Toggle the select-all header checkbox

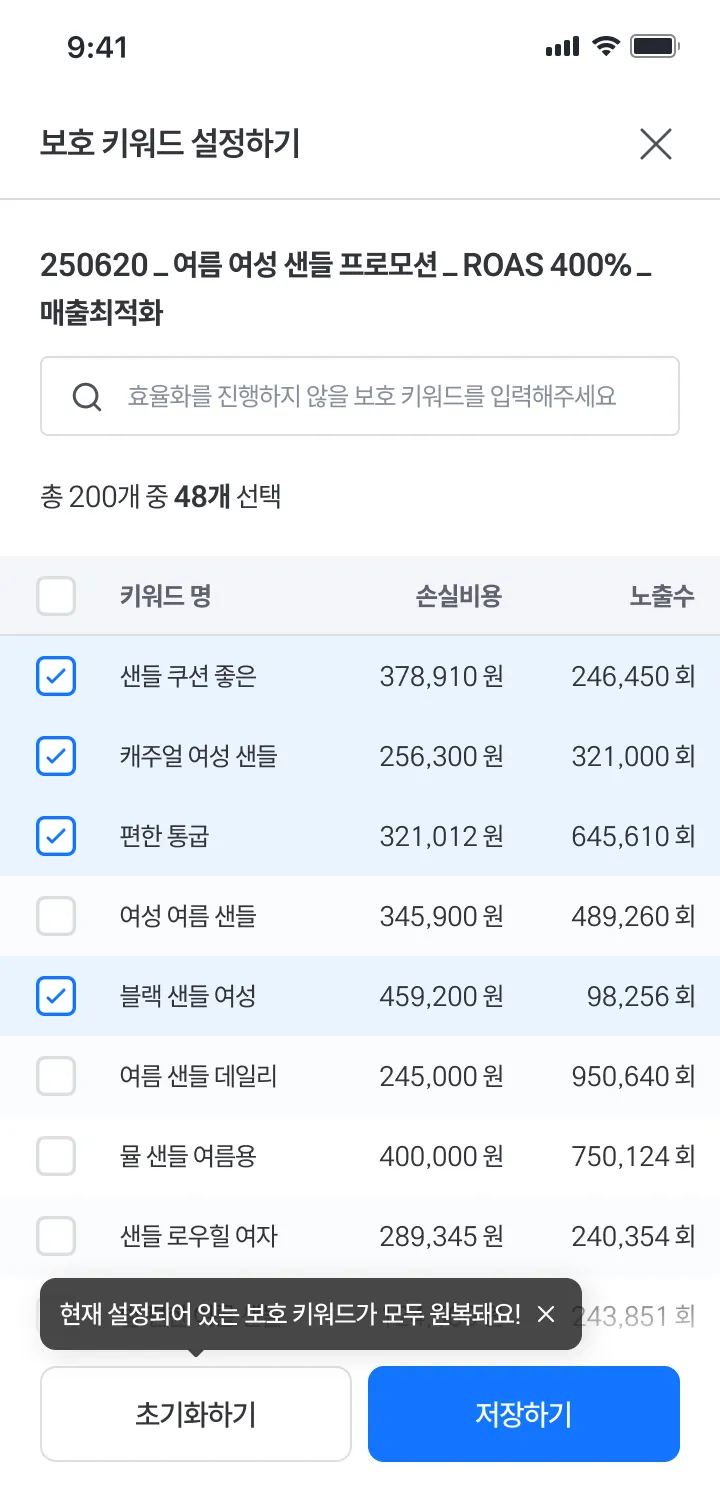pos(56,597)
